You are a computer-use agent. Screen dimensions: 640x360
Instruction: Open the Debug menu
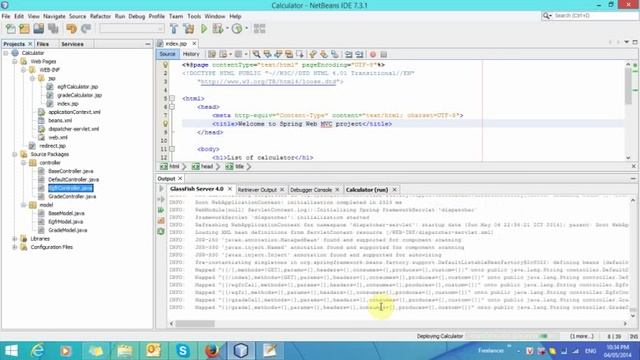(x=137, y=16)
